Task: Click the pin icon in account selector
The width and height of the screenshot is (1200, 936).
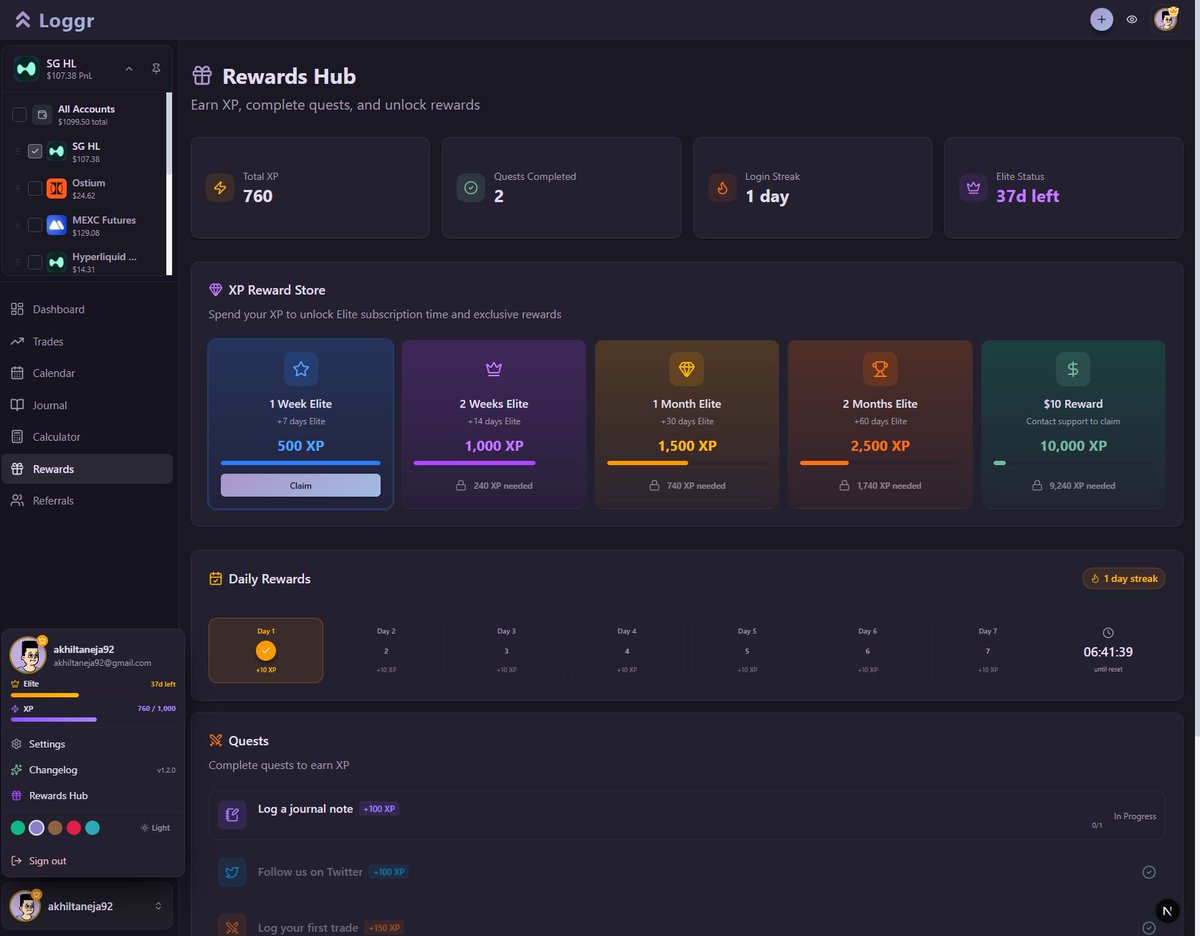Action: (x=156, y=69)
